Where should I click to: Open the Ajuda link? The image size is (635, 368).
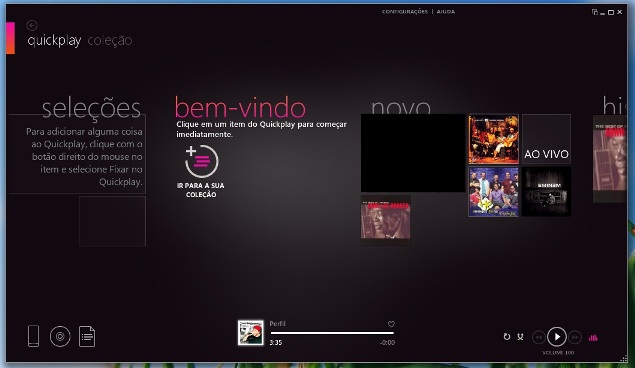[x=446, y=12]
